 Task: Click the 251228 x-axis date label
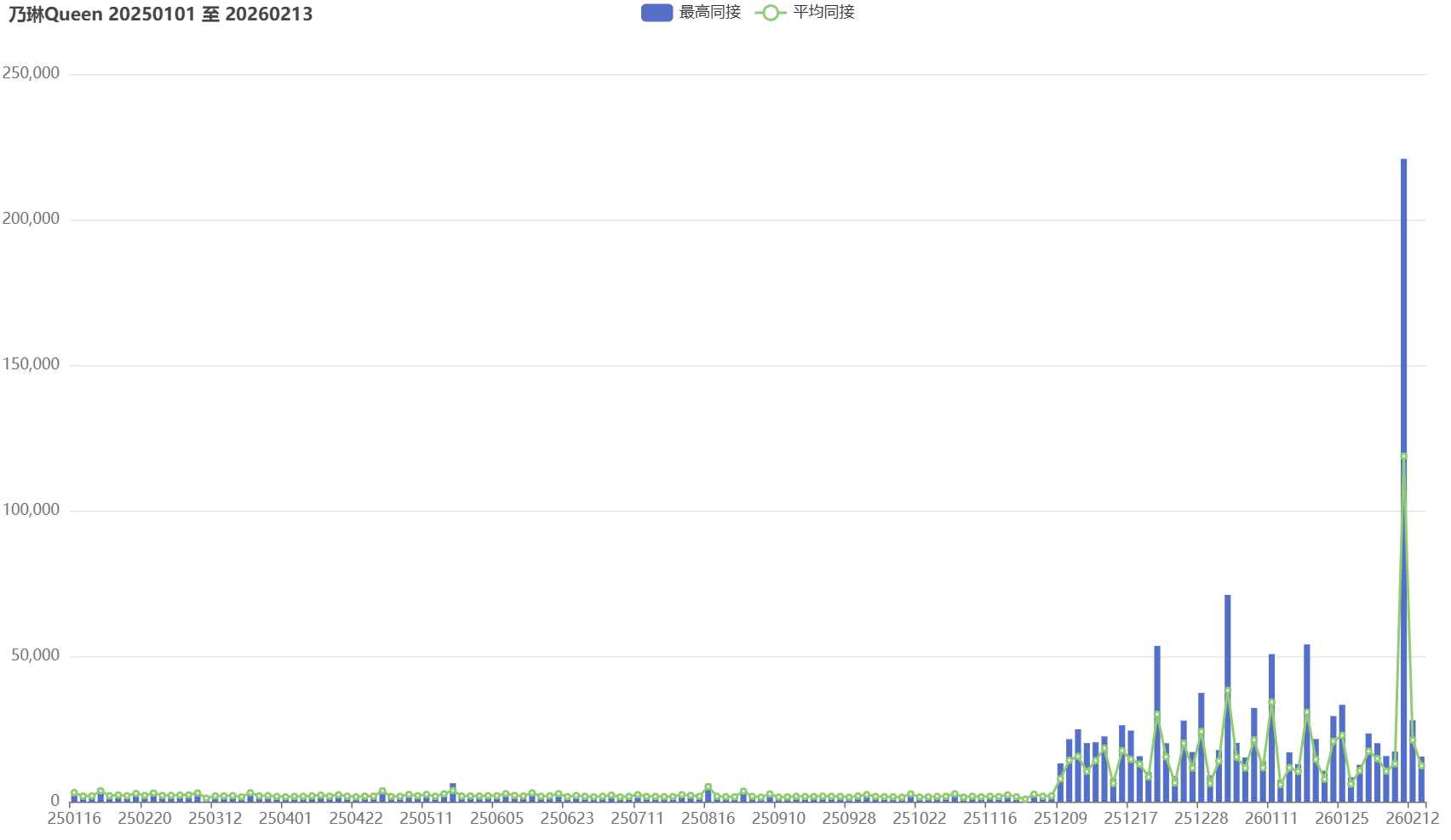[x=1201, y=819]
